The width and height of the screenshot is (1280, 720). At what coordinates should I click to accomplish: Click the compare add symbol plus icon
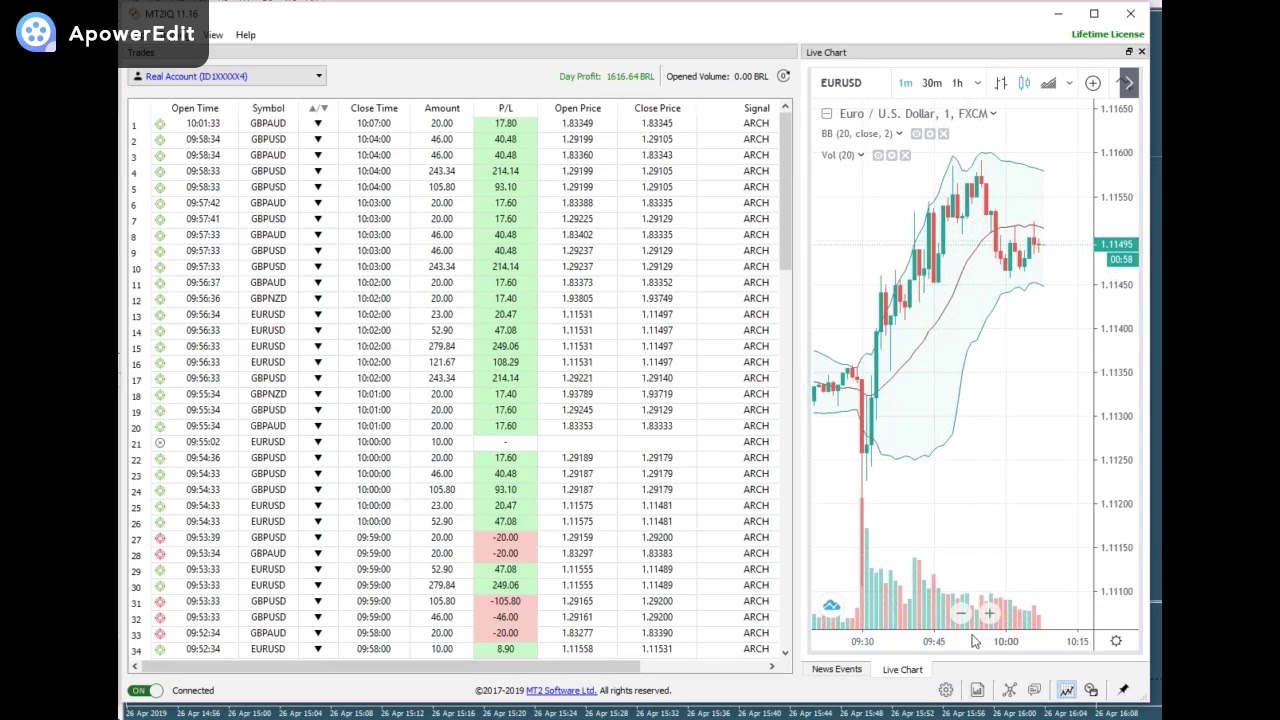click(x=1093, y=83)
